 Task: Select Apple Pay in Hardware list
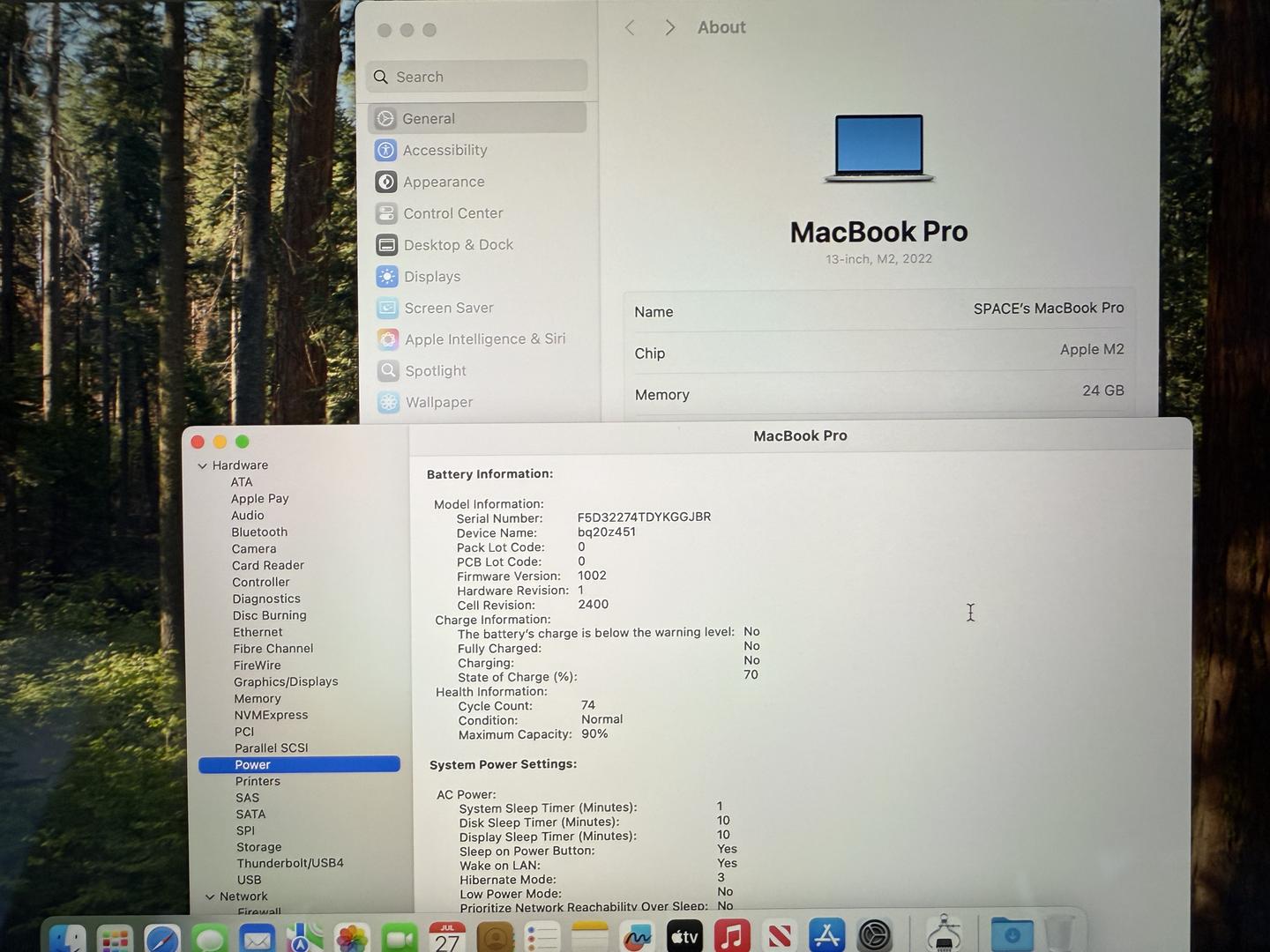(x=260, y=499)
